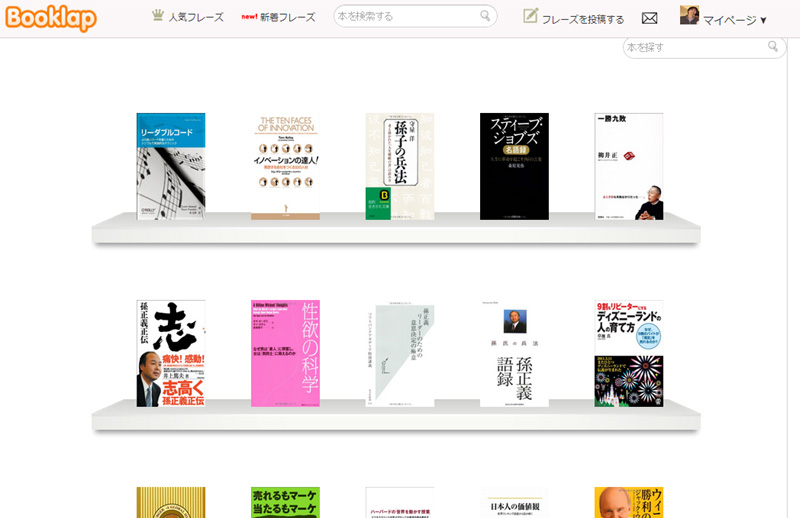Open the 一勝九敗 book cover
Image resolution: width=800 pixels, height=518 pixels.
point(629,166)
